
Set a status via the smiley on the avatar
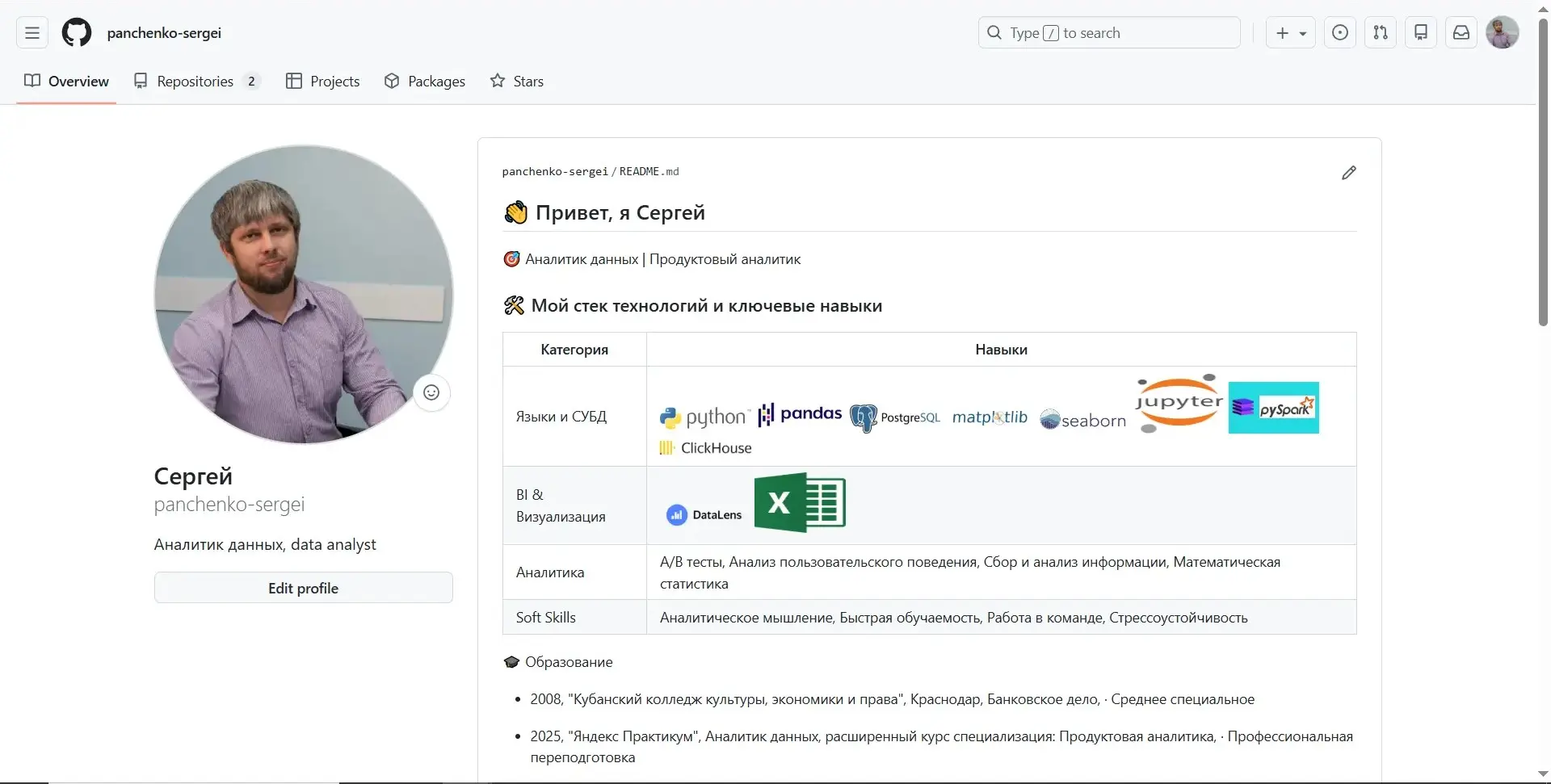point(431,392)
